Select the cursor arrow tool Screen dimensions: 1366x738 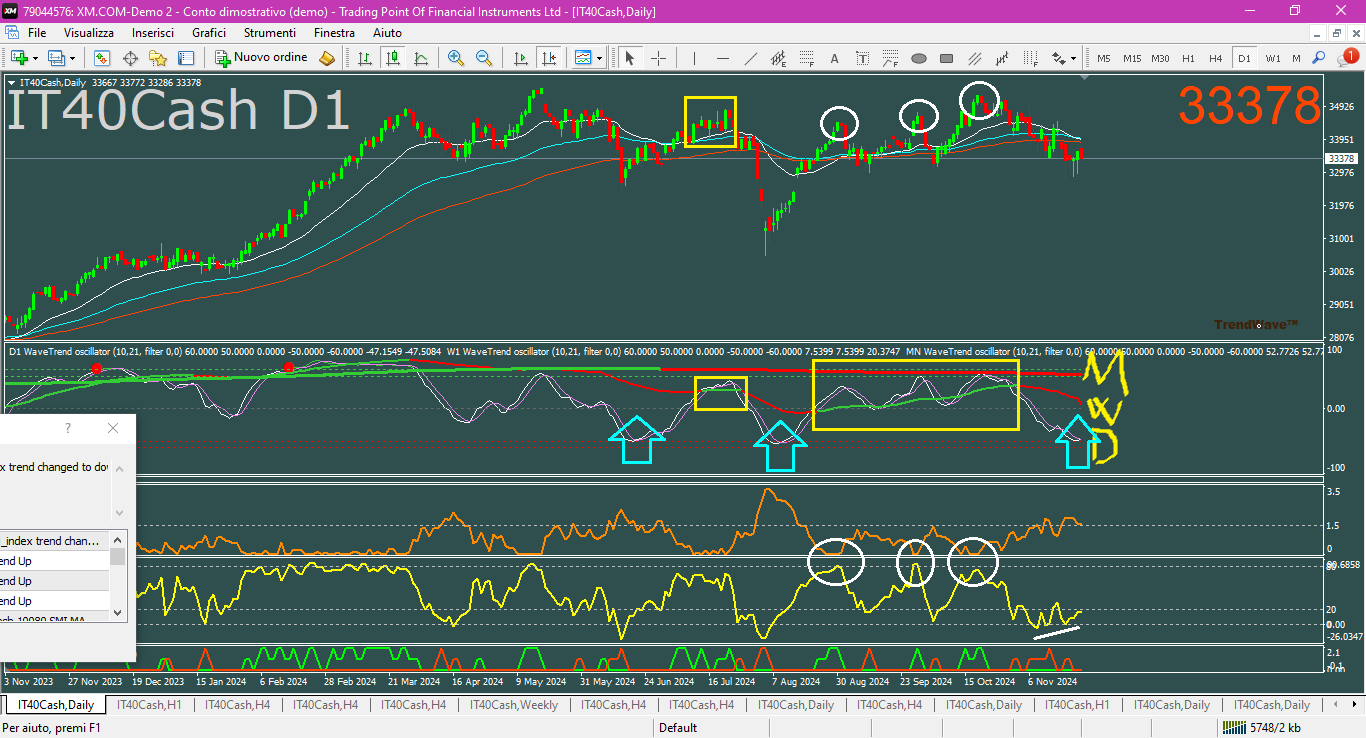point(630,58)
